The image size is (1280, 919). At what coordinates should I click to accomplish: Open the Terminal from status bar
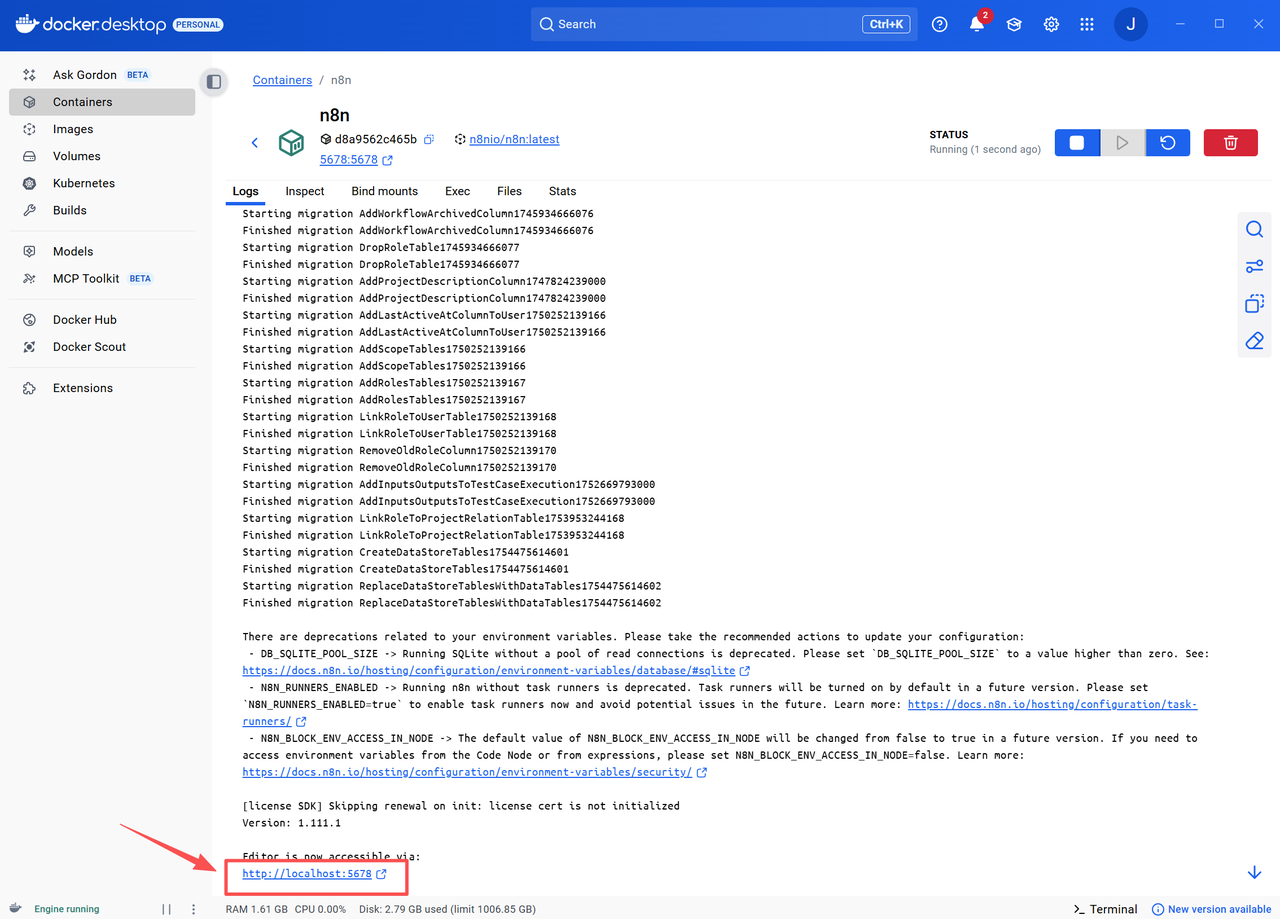[x=1105, y=909]
